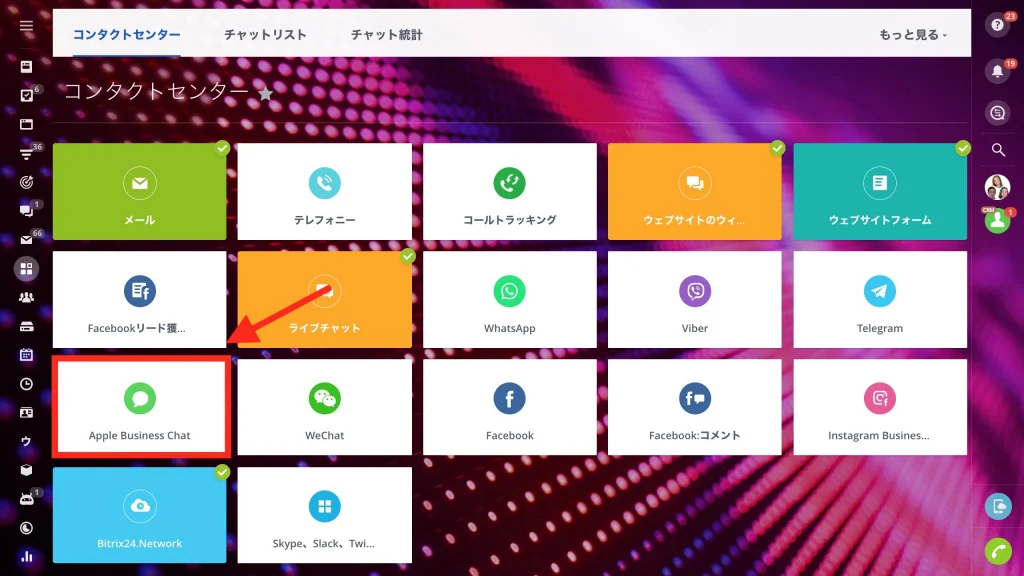Open the news feed icon in left sidebar
1024x576 pixels.
pyautogui.click(x=26, y=67)
